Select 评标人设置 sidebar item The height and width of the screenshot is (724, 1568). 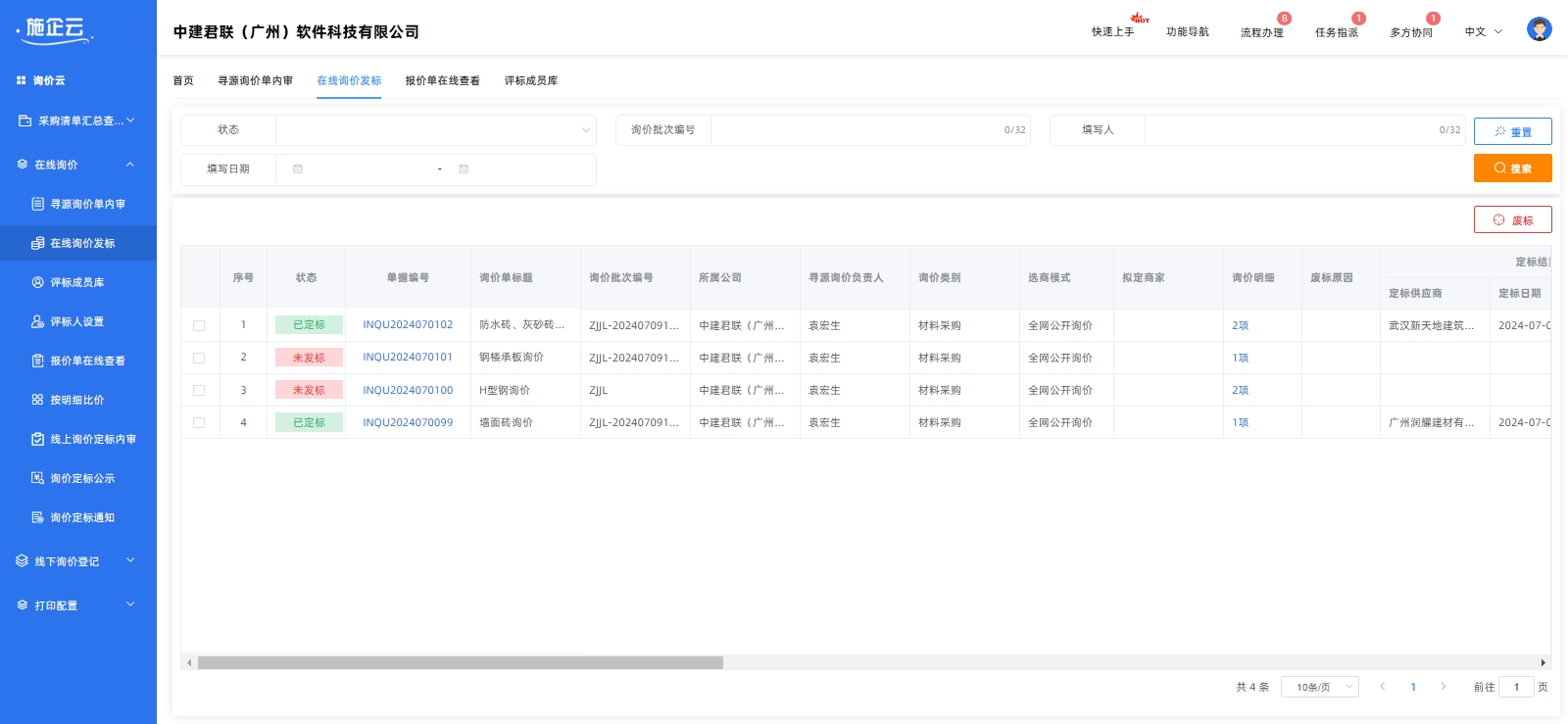tap(76, 321)
